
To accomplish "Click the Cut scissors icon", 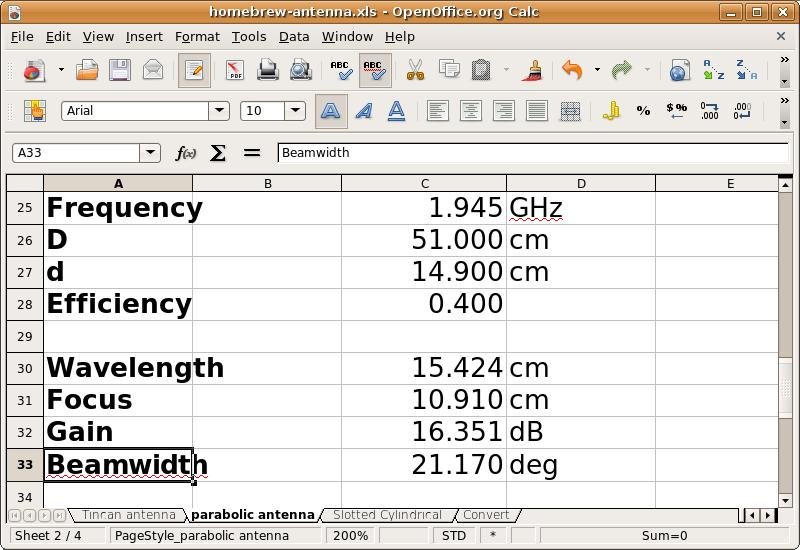I will click(x=415, y=70).
